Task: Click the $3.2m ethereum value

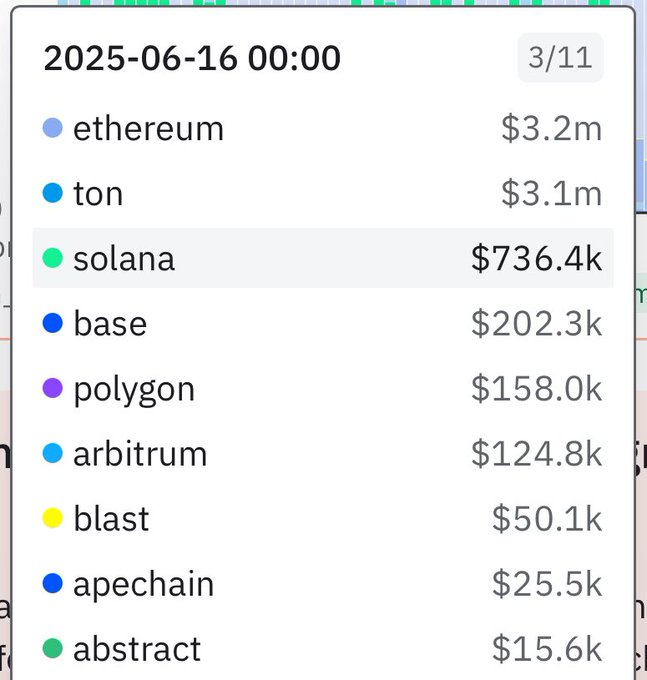Action: pos(552,129)
